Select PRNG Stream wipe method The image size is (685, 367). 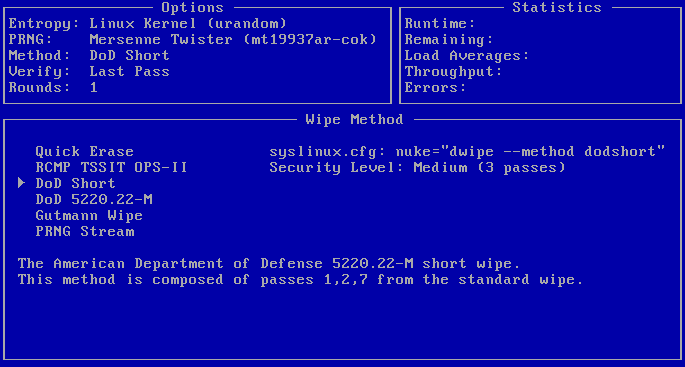(85, 232)
